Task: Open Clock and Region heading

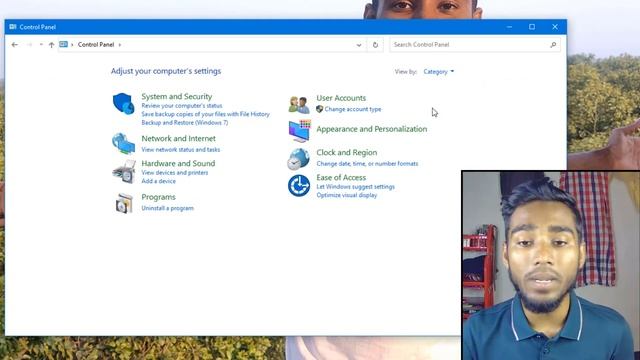Action: [347, 152]
